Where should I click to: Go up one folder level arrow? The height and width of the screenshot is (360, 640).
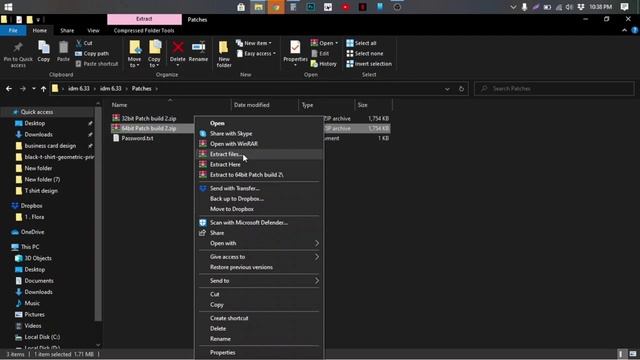pos(43,89)
